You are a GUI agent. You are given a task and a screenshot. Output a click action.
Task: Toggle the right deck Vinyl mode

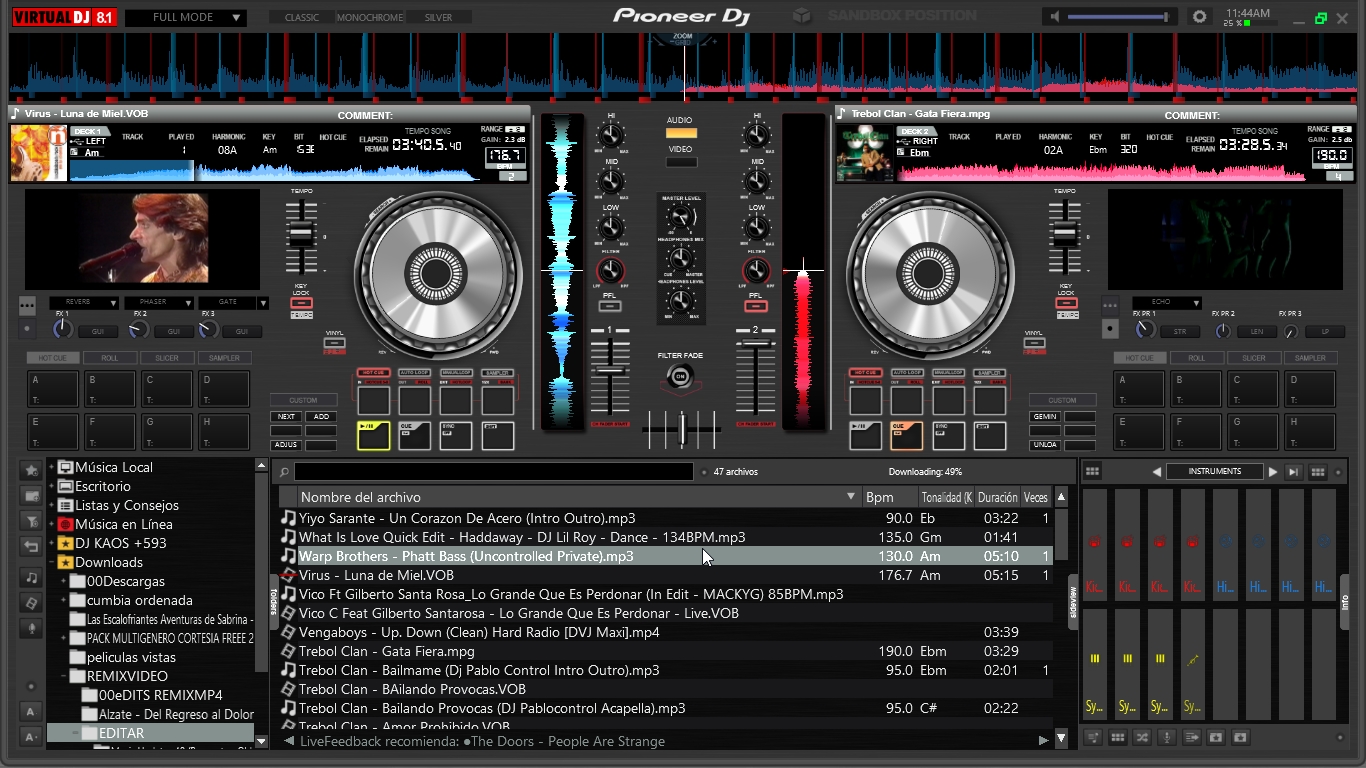point(1034,343)
